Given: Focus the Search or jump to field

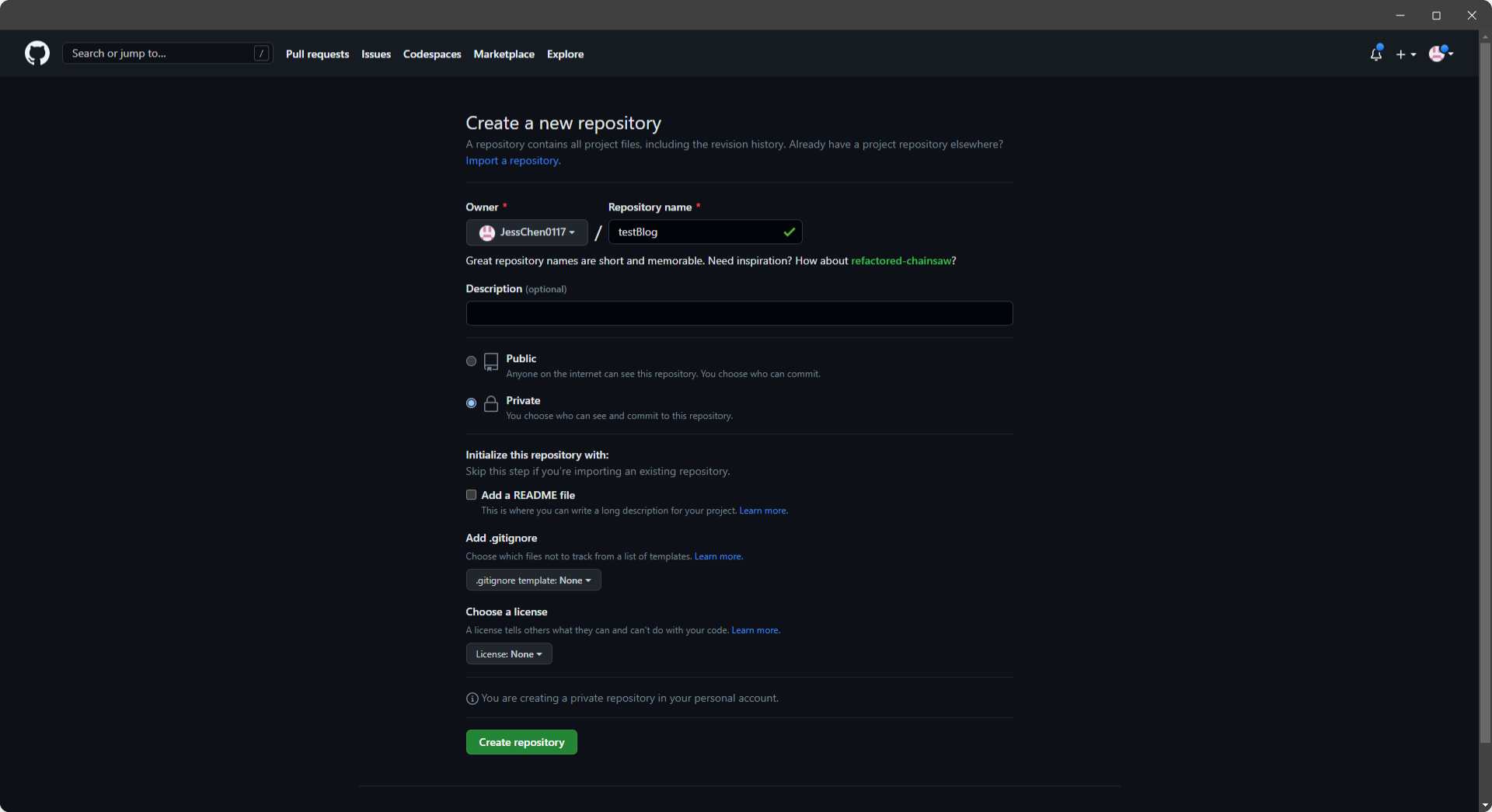Looking at the screenshot, I should [167, 54].
